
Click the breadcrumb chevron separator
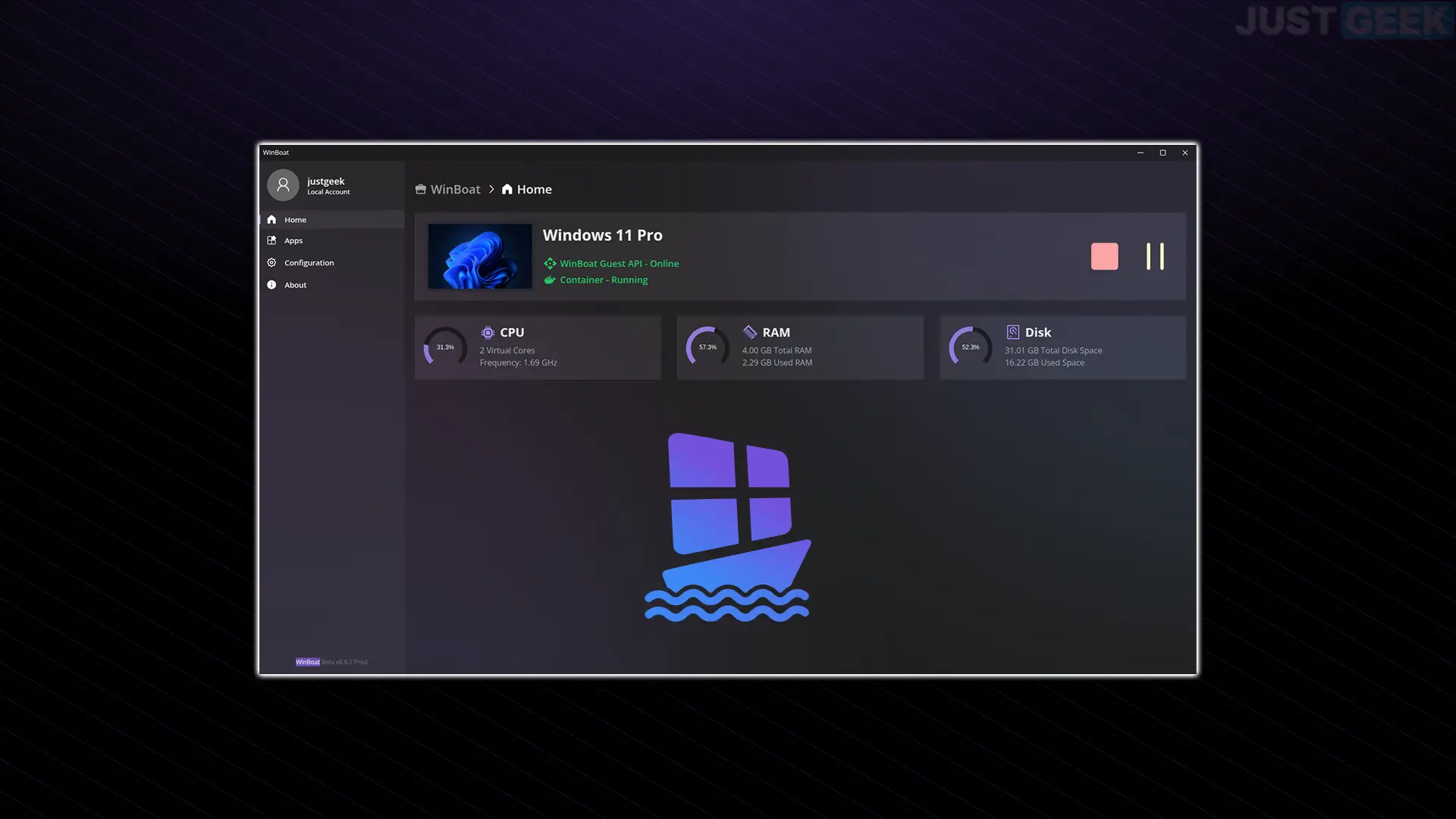point(491,190)
